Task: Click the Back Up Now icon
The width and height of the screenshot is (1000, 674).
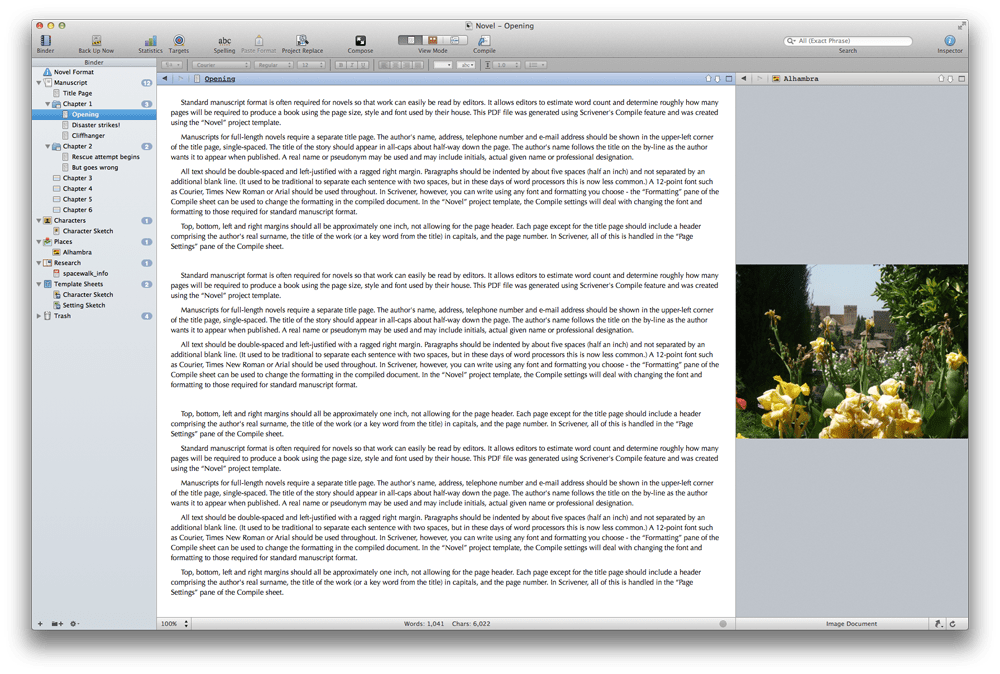Action: pyautogui.click(x=95, y=42)
